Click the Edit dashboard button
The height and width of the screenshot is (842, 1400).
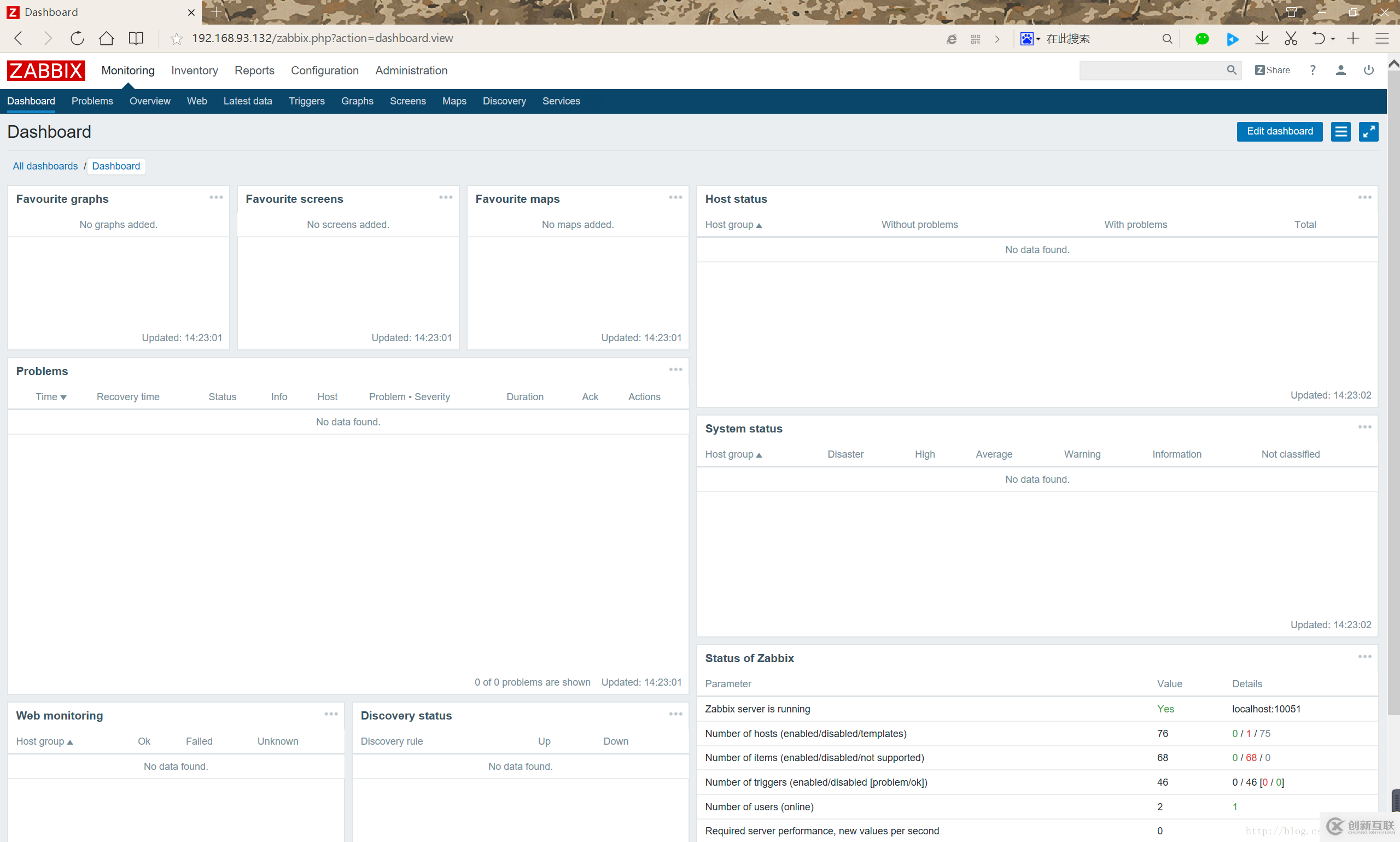coord(1279,132)
